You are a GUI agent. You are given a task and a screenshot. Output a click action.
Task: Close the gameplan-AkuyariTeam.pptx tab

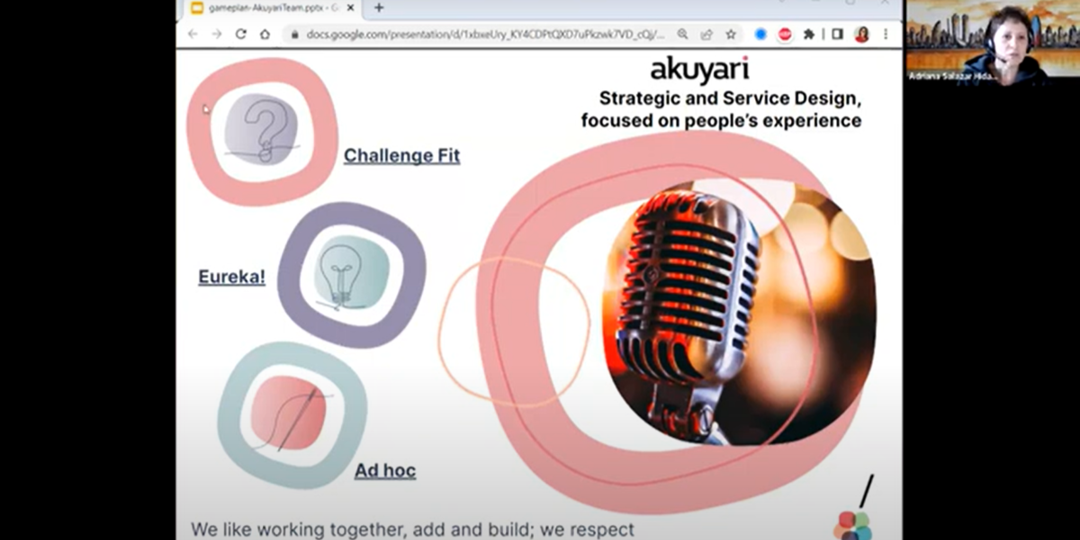click(352, 8)
